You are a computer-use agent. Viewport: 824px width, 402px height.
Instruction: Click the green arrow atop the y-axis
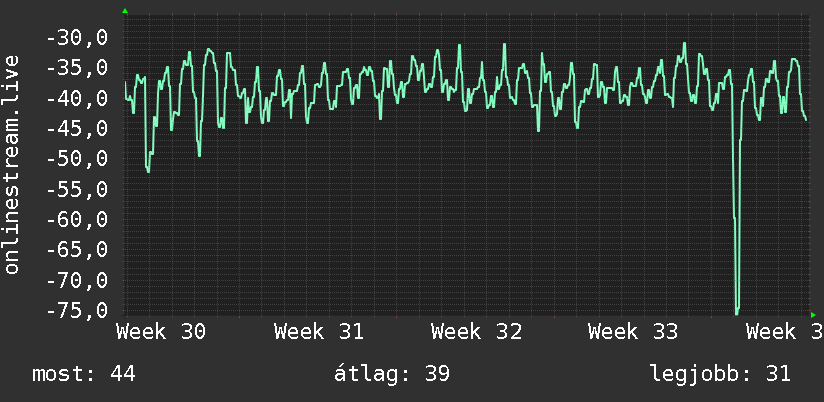point(125,11)
